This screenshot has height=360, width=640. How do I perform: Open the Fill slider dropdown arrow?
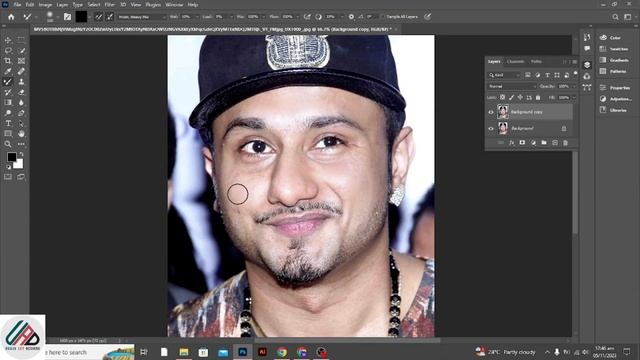click(574, 98)
